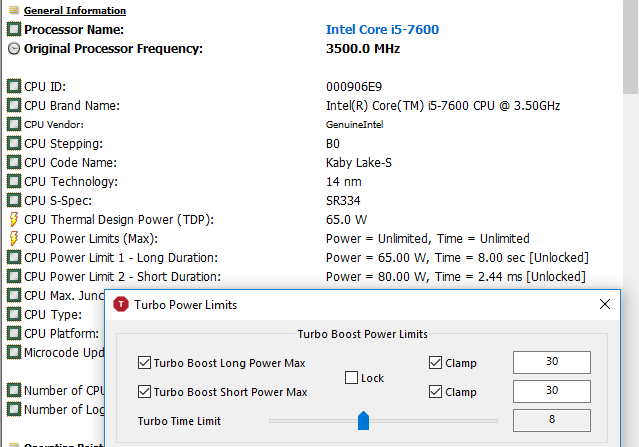639x447 pixels.
Task: Enable the Lock checkbox
Action: tap(351, 378)
